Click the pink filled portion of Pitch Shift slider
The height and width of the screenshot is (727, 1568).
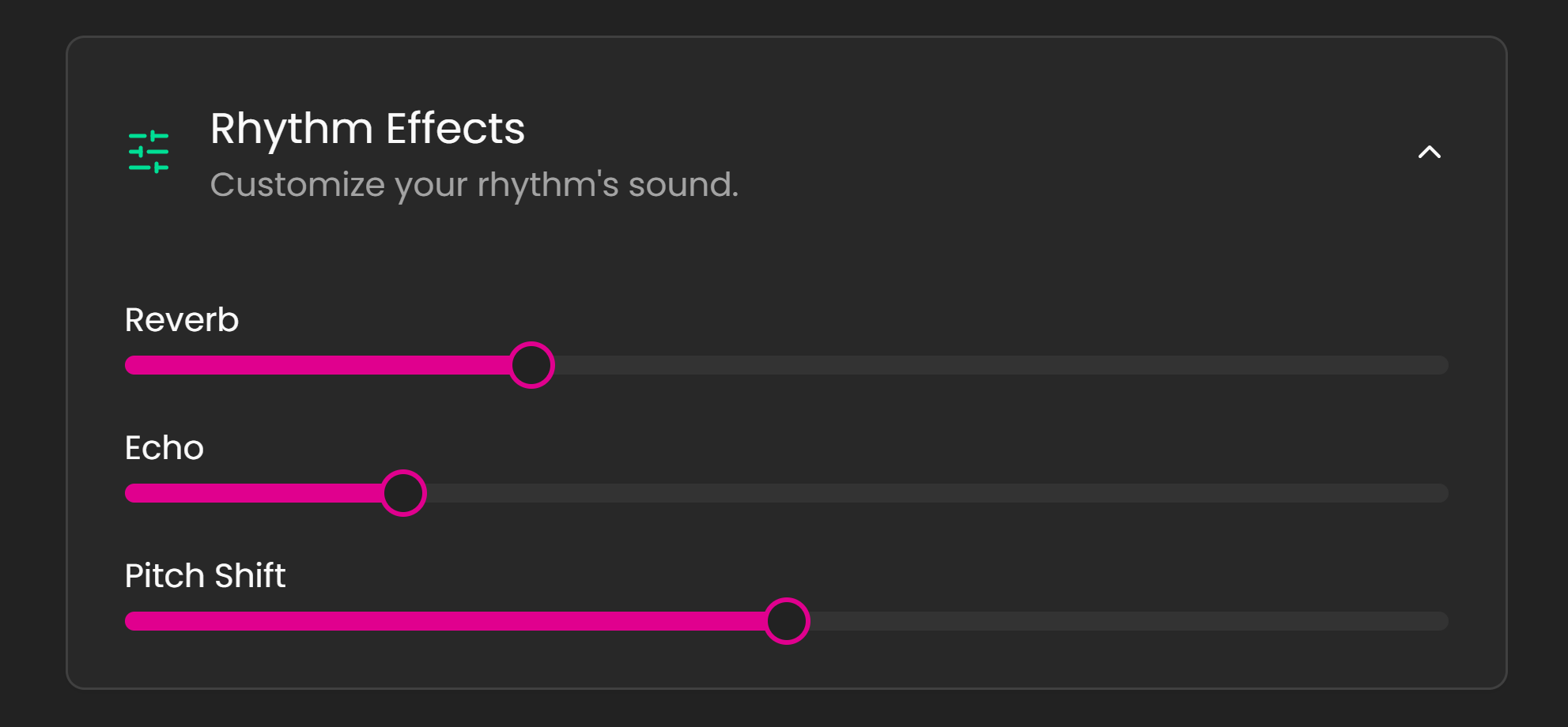point(443,621)
